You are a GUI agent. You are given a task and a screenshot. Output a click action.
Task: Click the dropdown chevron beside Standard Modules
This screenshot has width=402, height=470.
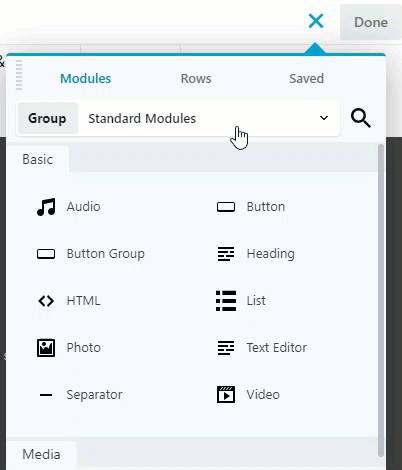pos(324,118)
